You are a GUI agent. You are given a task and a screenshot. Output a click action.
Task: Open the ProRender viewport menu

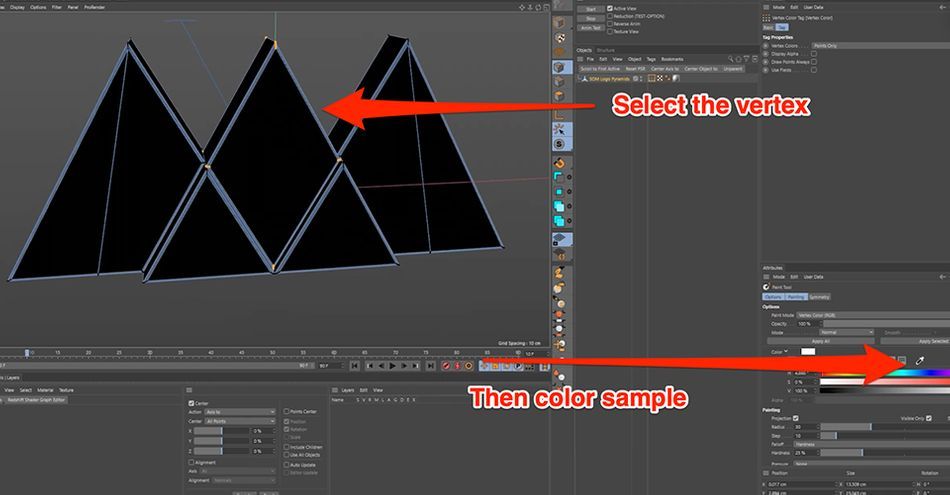click(95, 7)
